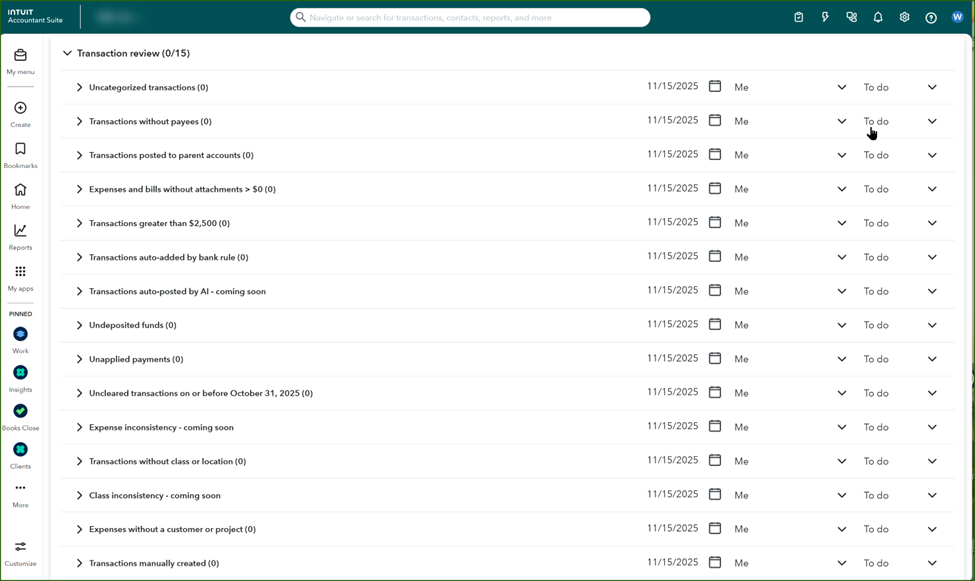Open status dropdown for Transactions manually created
Viewport: 975px width, 581px height.
(x=931, y=563)
